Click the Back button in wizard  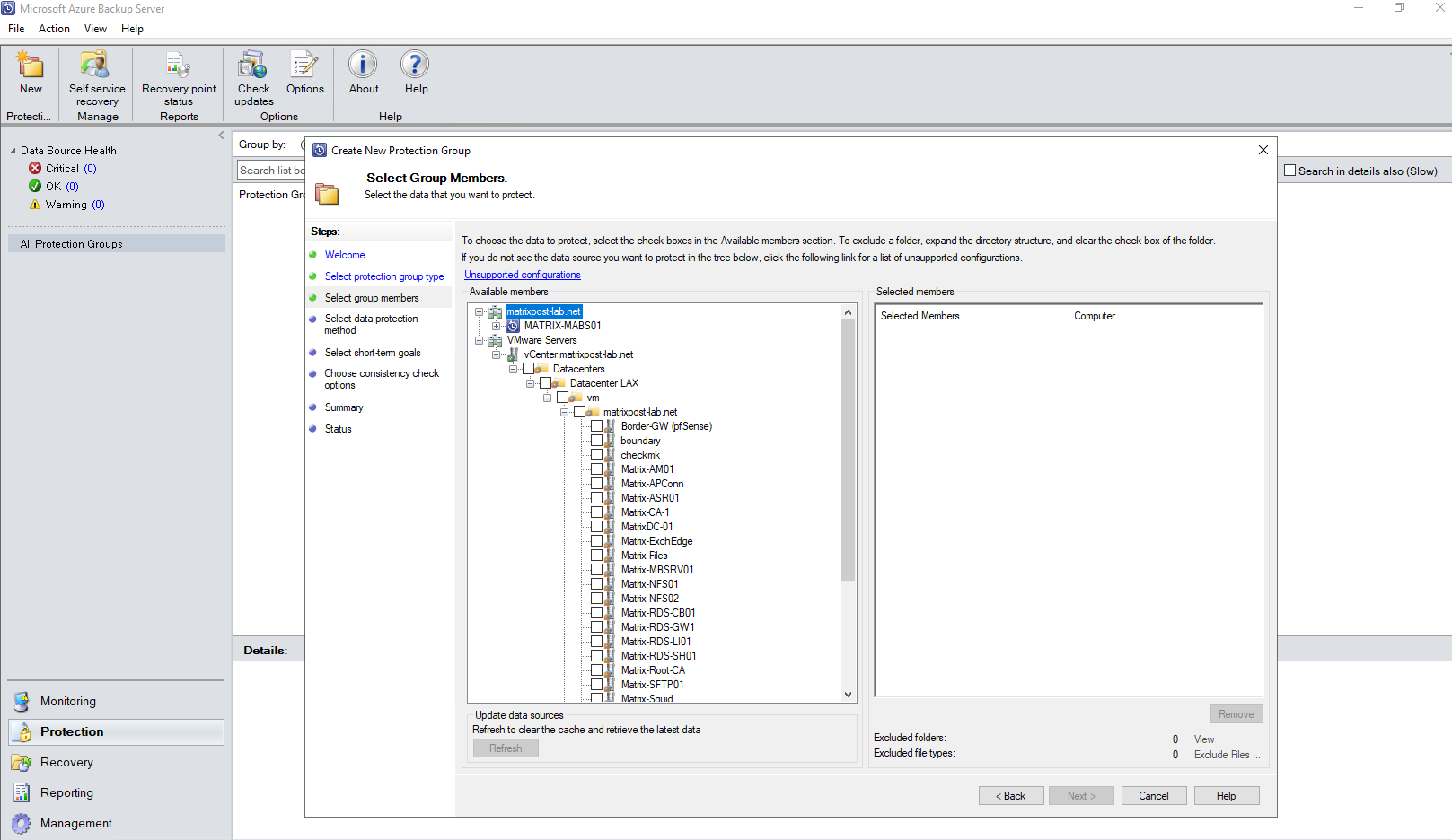coord(1010,796)
